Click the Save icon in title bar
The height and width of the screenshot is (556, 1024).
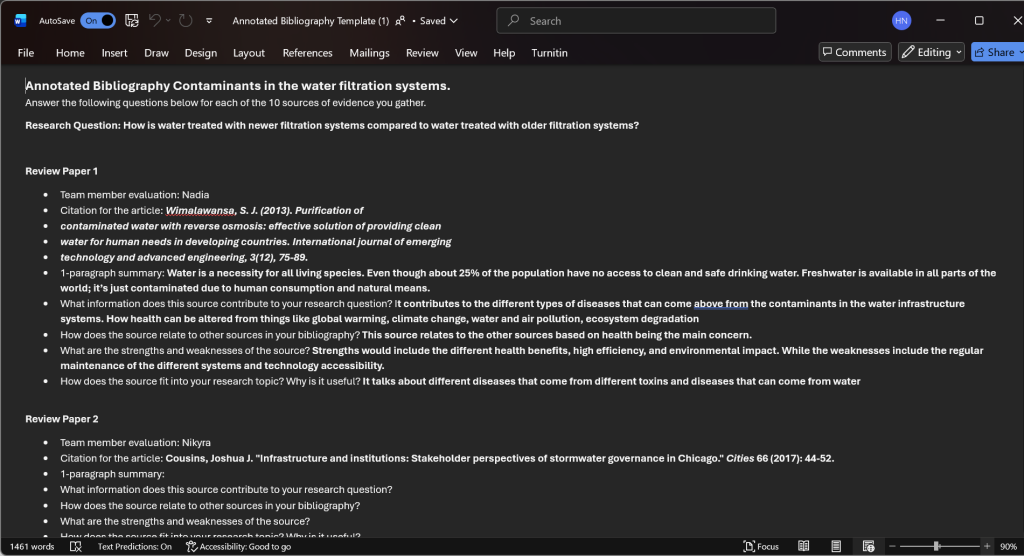coord(131,20)
